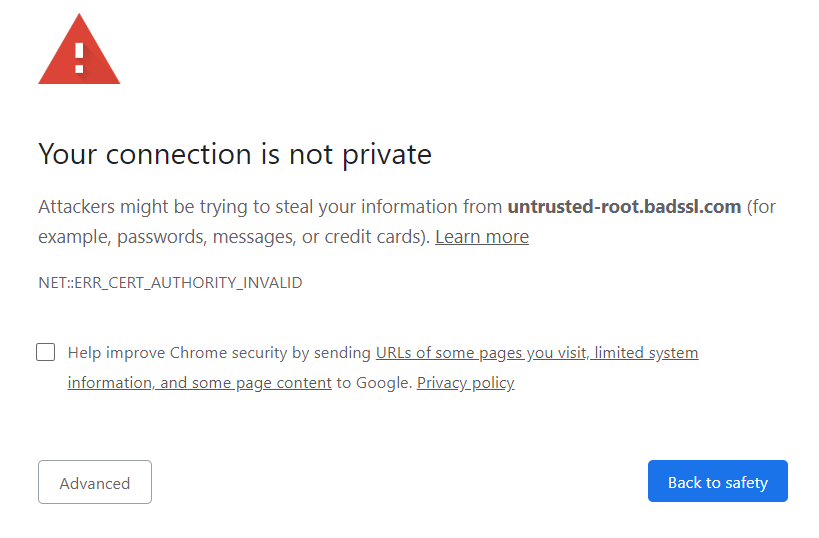819x538 pixels.
Task: Open the Privacy policy link
Action: tap(465, 383)
